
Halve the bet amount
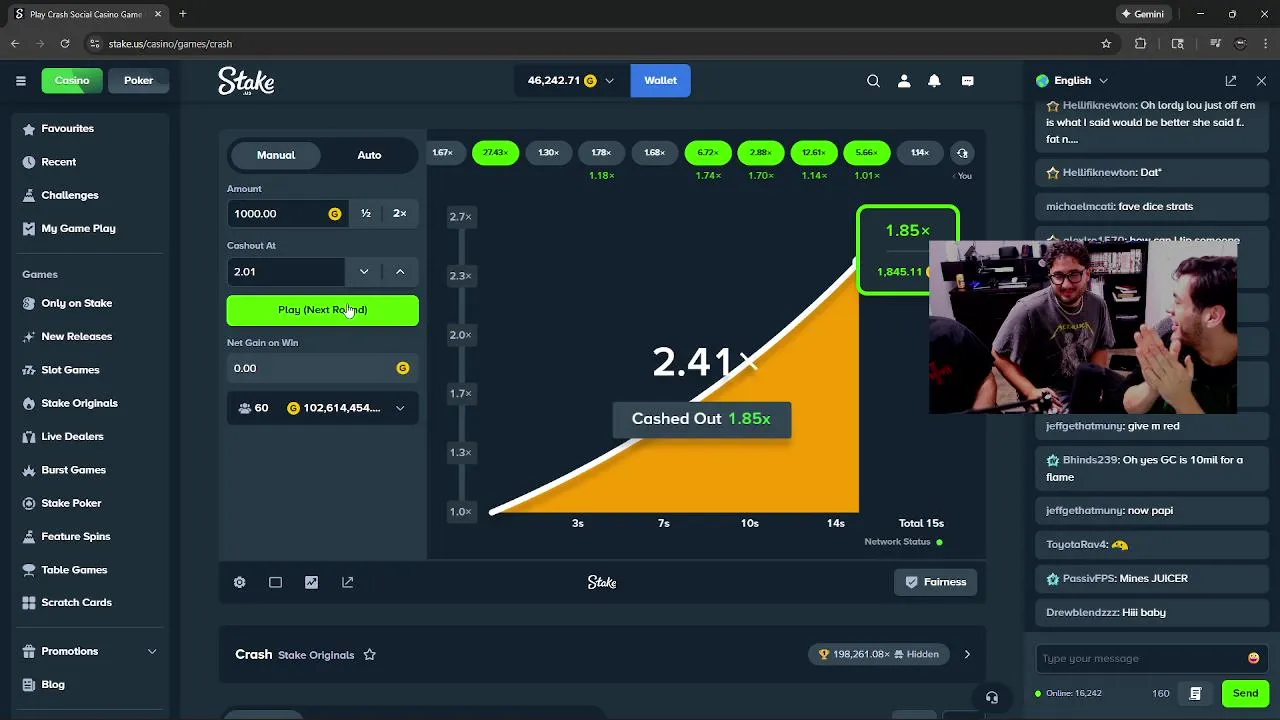pyautogui.click(x=366, y=214)
